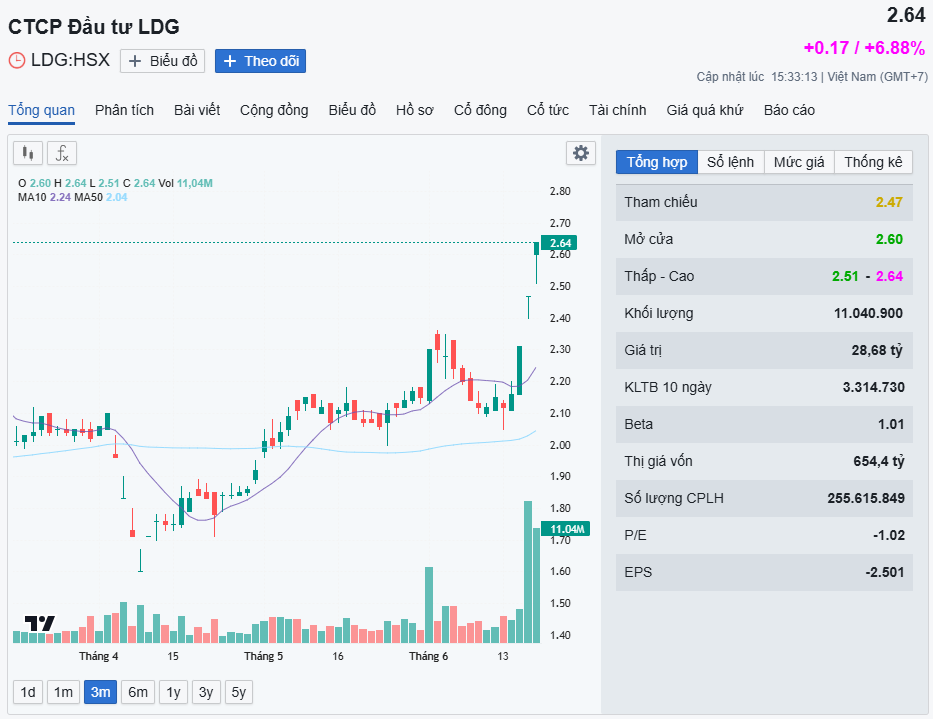Image resolution: width=933 pixels, height=719 pixels.
Task: Open the Phân tích tab
Action: tap(124, 110)
